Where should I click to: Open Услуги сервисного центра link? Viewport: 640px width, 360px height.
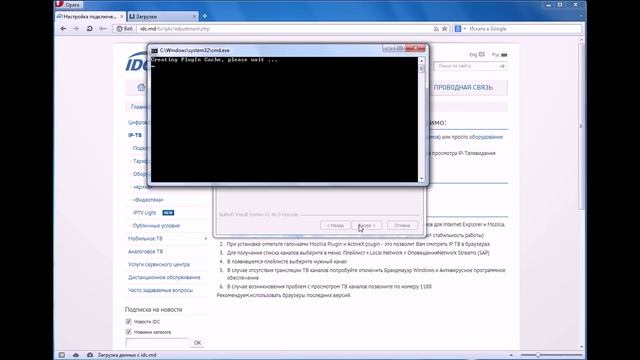pyautogui.click(x=159, y=264)
